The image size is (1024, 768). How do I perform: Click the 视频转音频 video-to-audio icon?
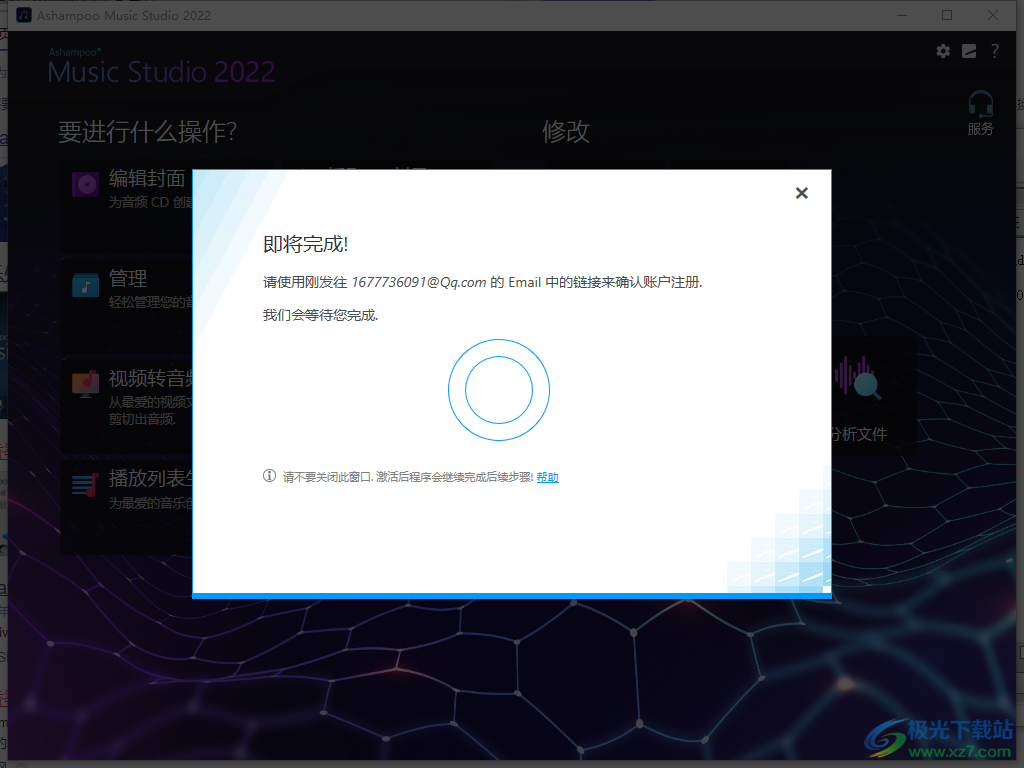(x=83, y=385)
